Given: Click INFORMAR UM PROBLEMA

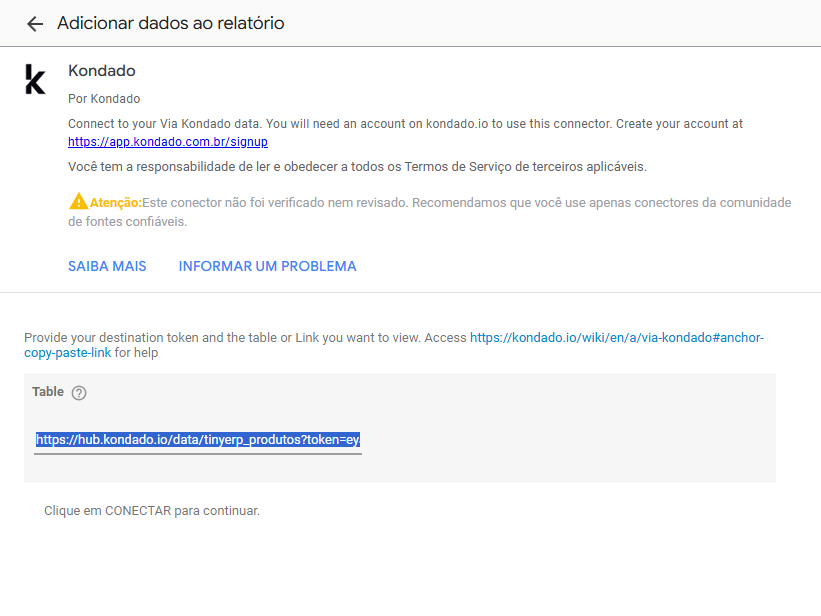Looking at the screenshot, I should tap(267, 266).
